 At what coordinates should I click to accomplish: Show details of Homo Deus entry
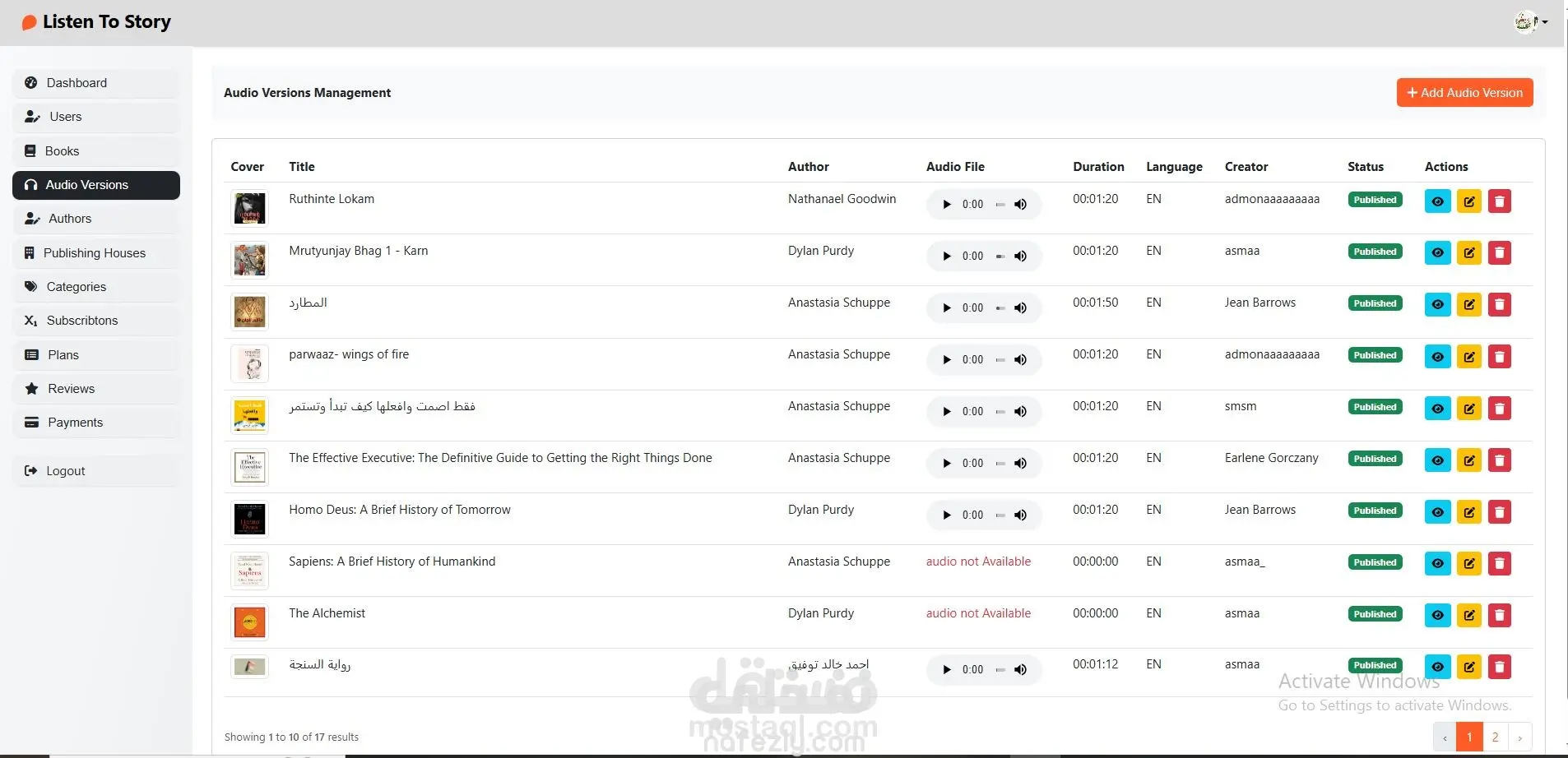[x=1437, y=512]
